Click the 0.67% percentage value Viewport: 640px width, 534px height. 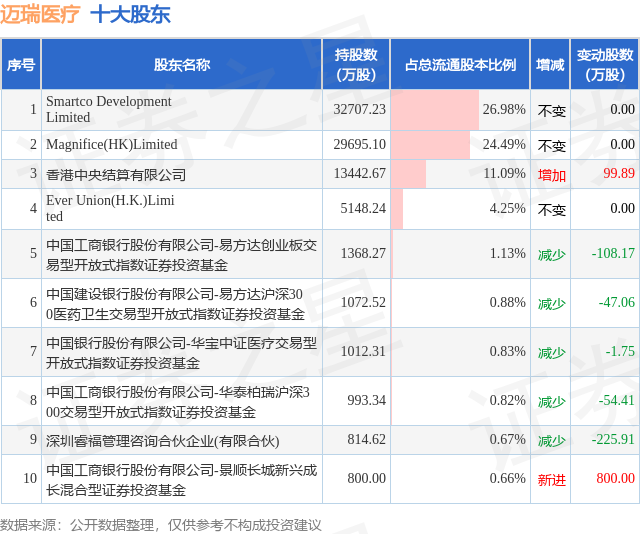507,439
